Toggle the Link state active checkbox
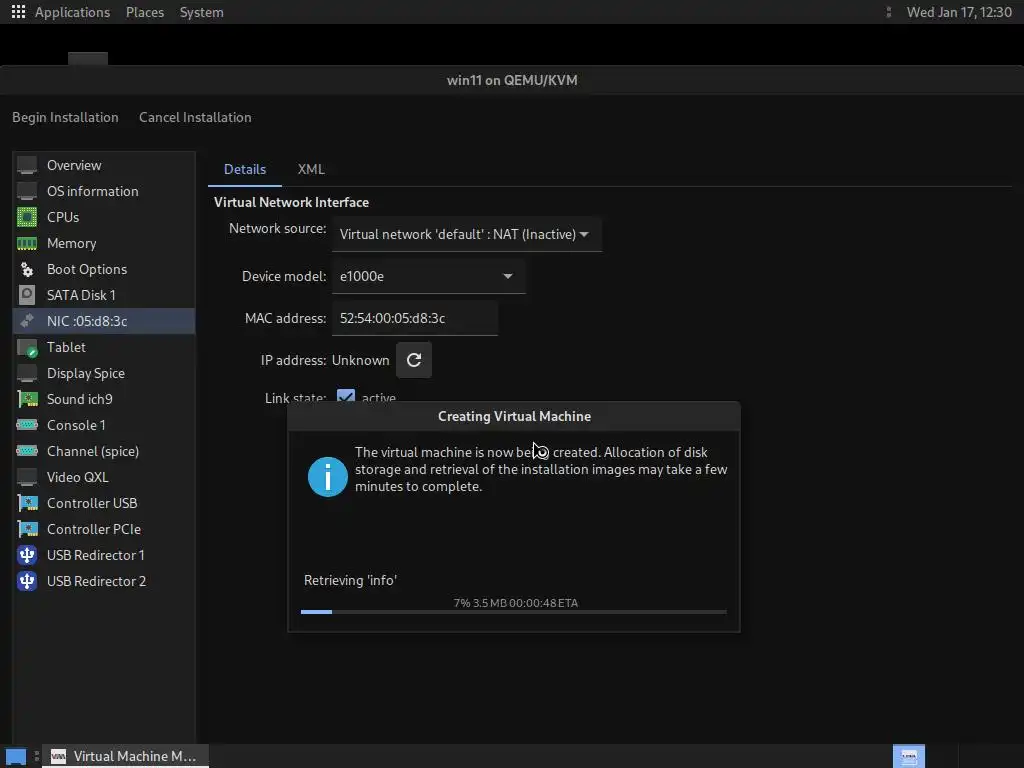 point(346,397)
